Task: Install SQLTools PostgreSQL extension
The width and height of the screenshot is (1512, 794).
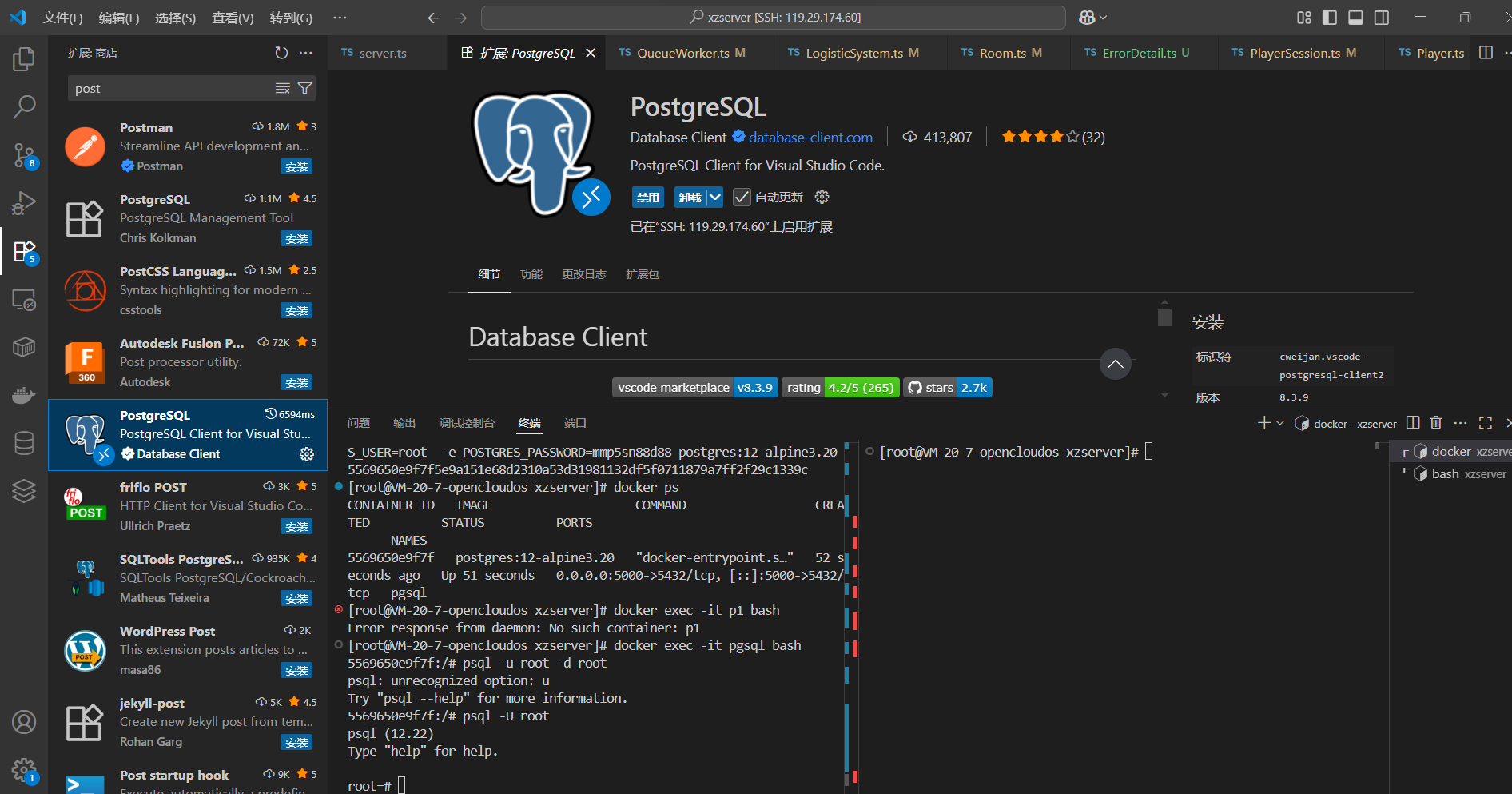Action: tap(296, 598)
